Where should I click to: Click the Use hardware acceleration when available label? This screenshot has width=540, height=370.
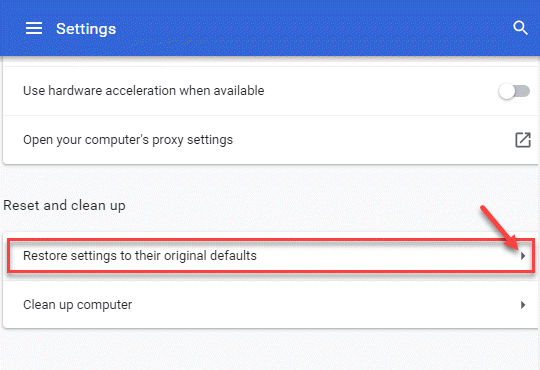tap(144, 91)
